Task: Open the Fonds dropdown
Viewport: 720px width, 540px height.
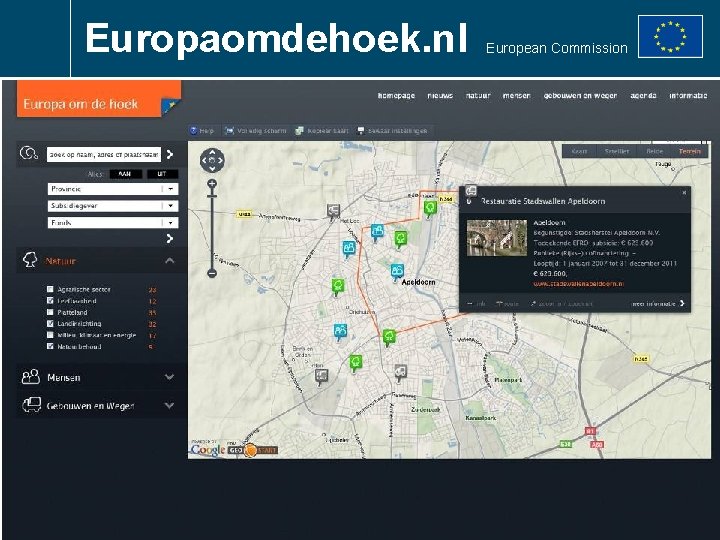Action: [113, 223]
